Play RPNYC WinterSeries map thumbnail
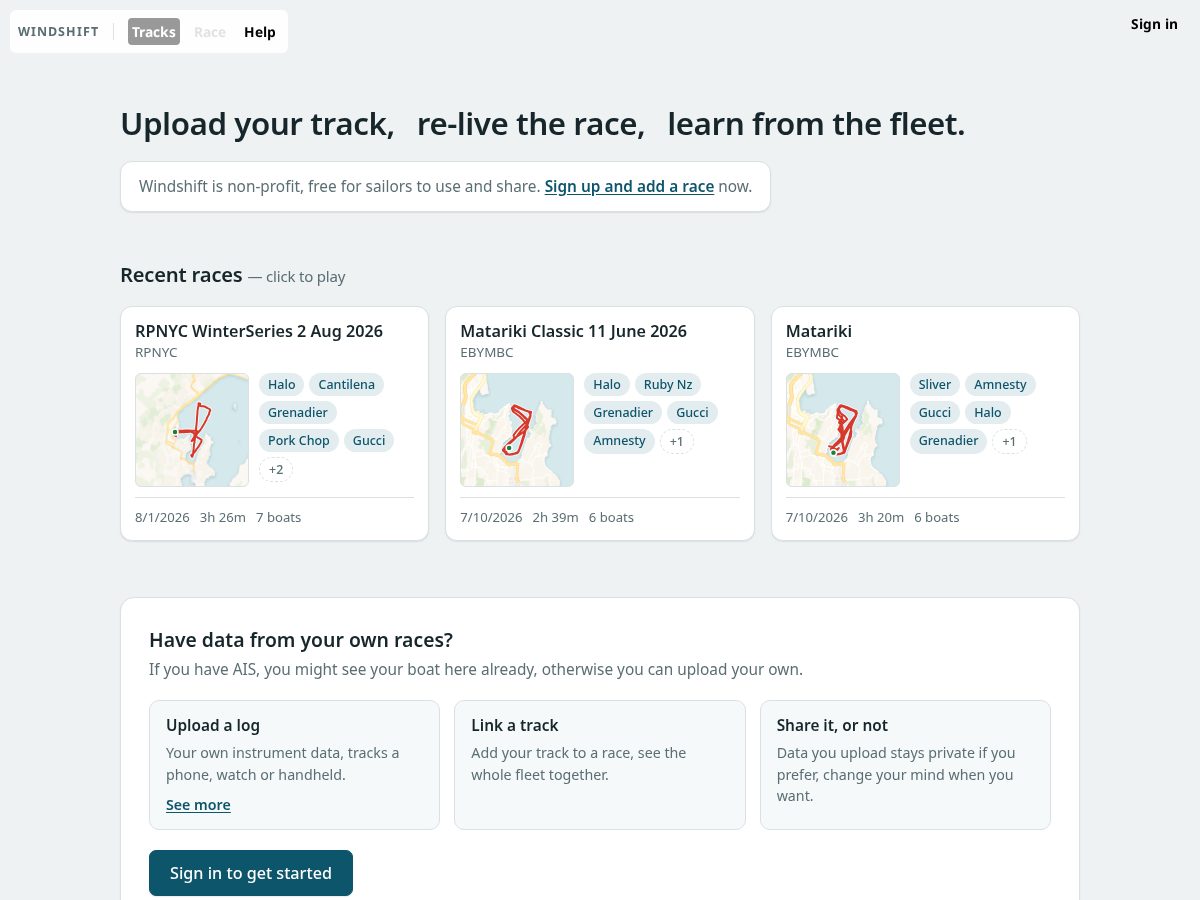Image resolution: width=1200 pixels, height=900 pixels. [192, 430]
